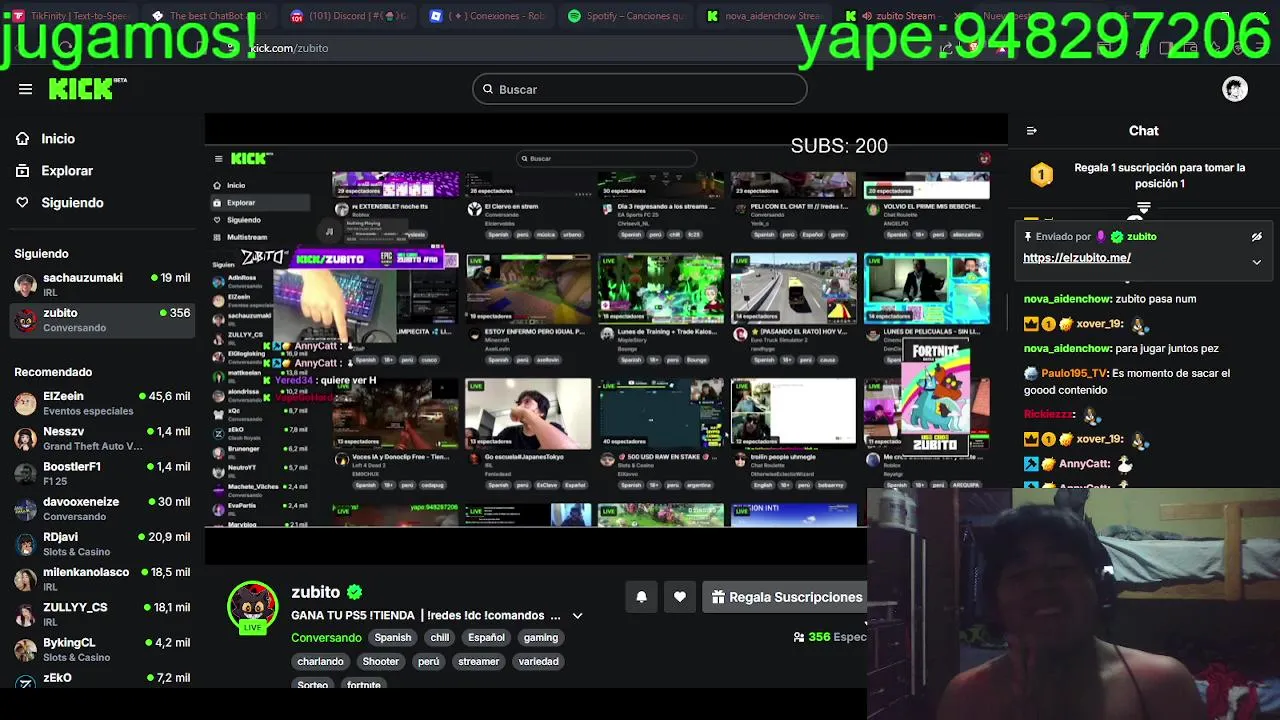Click Paulo195_TV username in chat
Image resolution: width=1280 pixels, height=720 pixels.
click(1075, 373)
